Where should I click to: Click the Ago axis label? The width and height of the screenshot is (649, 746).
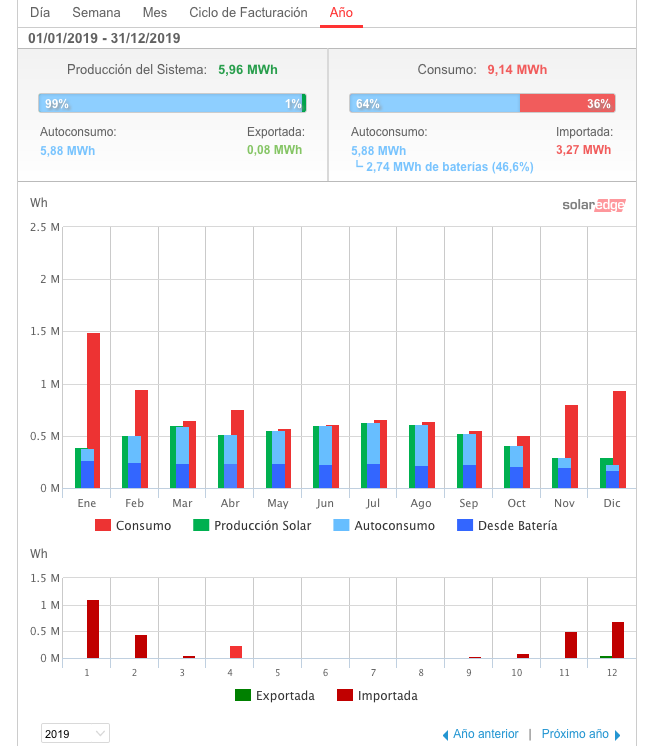(x=421, y=503)
